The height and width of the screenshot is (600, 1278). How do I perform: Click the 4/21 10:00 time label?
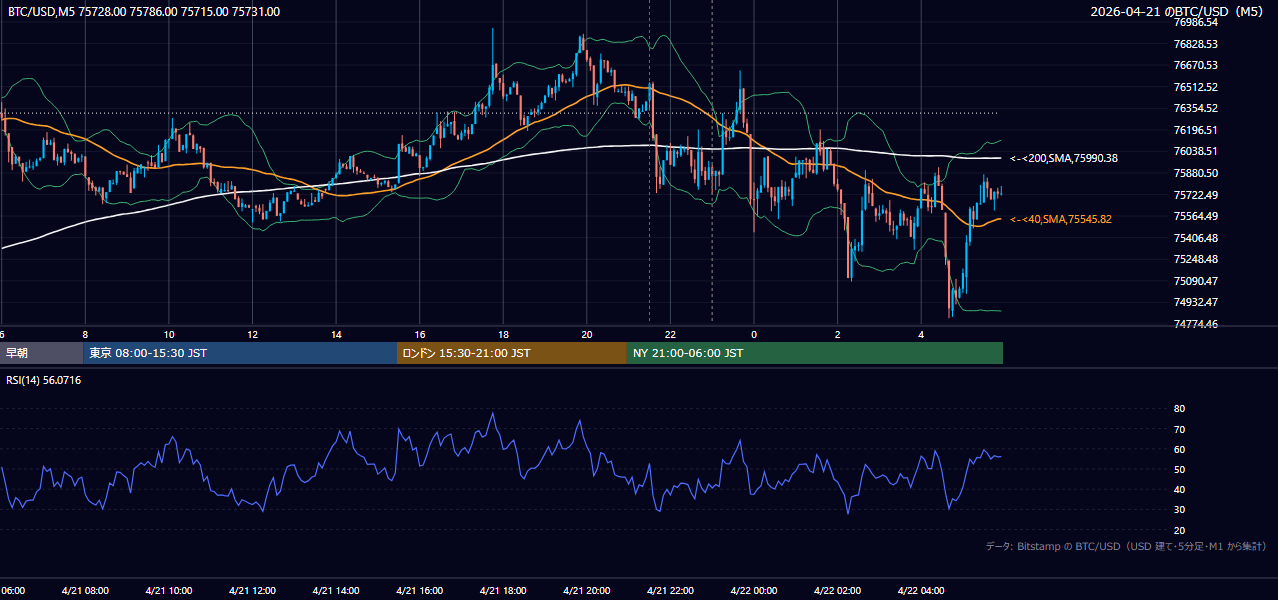coord(169,591)
